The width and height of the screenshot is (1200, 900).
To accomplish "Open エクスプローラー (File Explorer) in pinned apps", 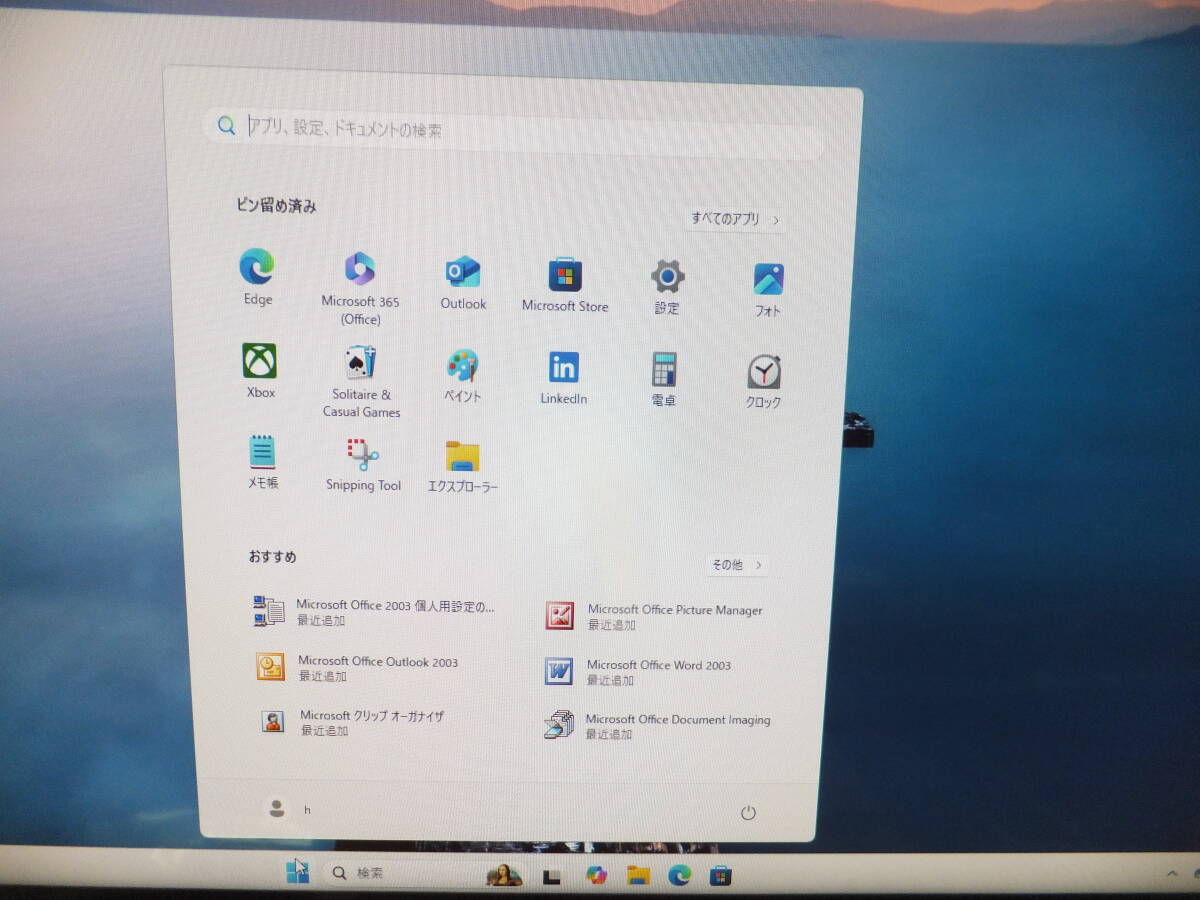I will pyautogui.click(x=462, y=467).
